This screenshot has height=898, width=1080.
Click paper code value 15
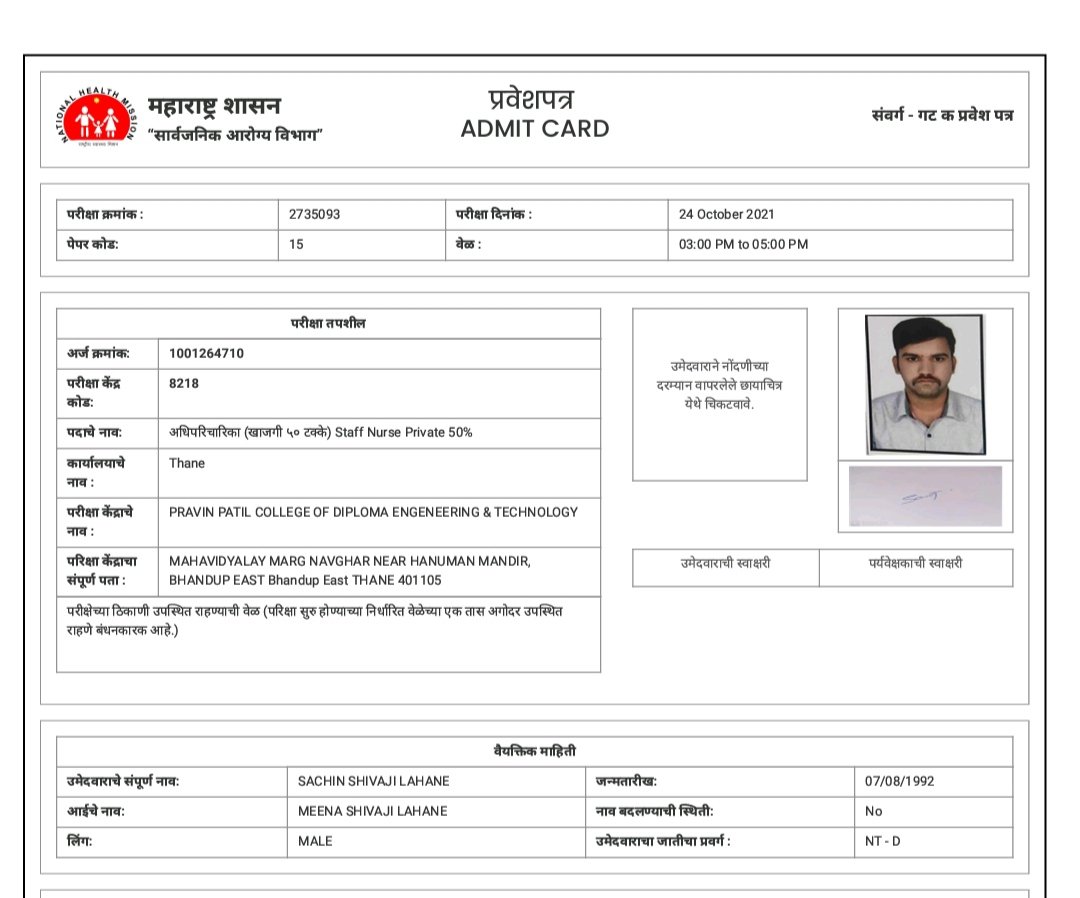tap(296, 244)
